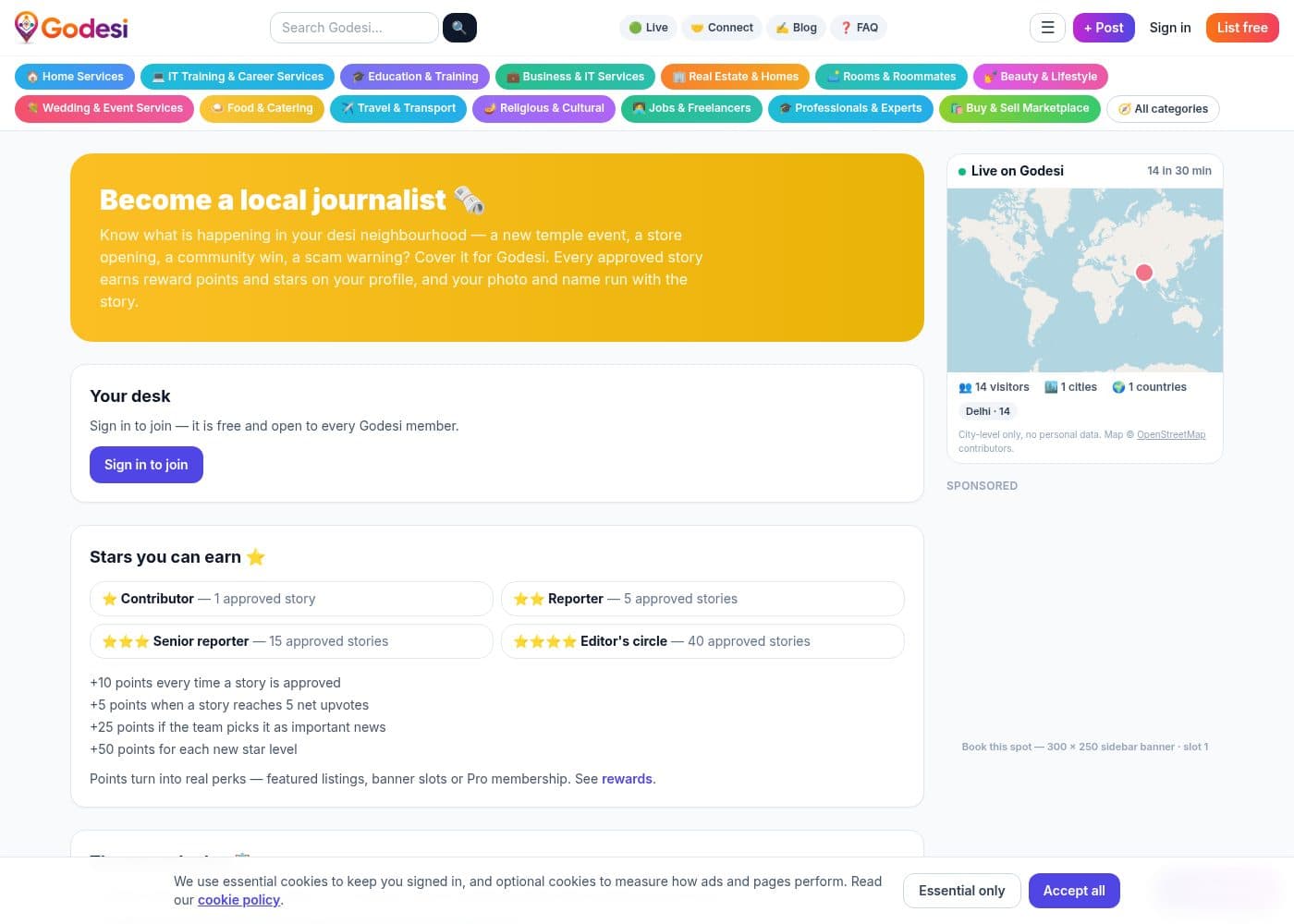The height and width of the screenshot is (924, 1294).
Task: Click the 1 countries stat
Action: click(x=1150, y=387)
